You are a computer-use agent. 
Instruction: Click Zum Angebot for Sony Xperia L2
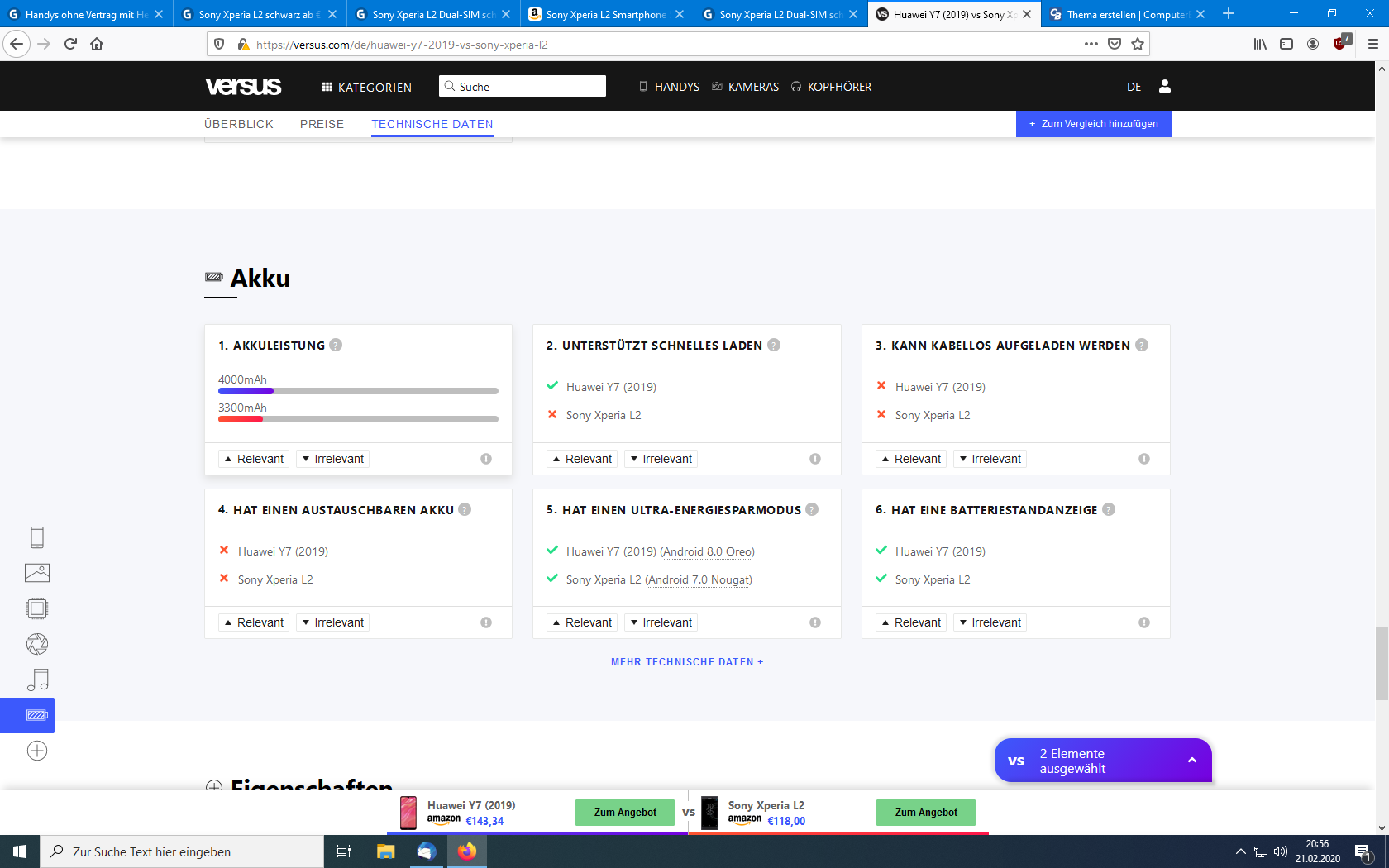926,813
